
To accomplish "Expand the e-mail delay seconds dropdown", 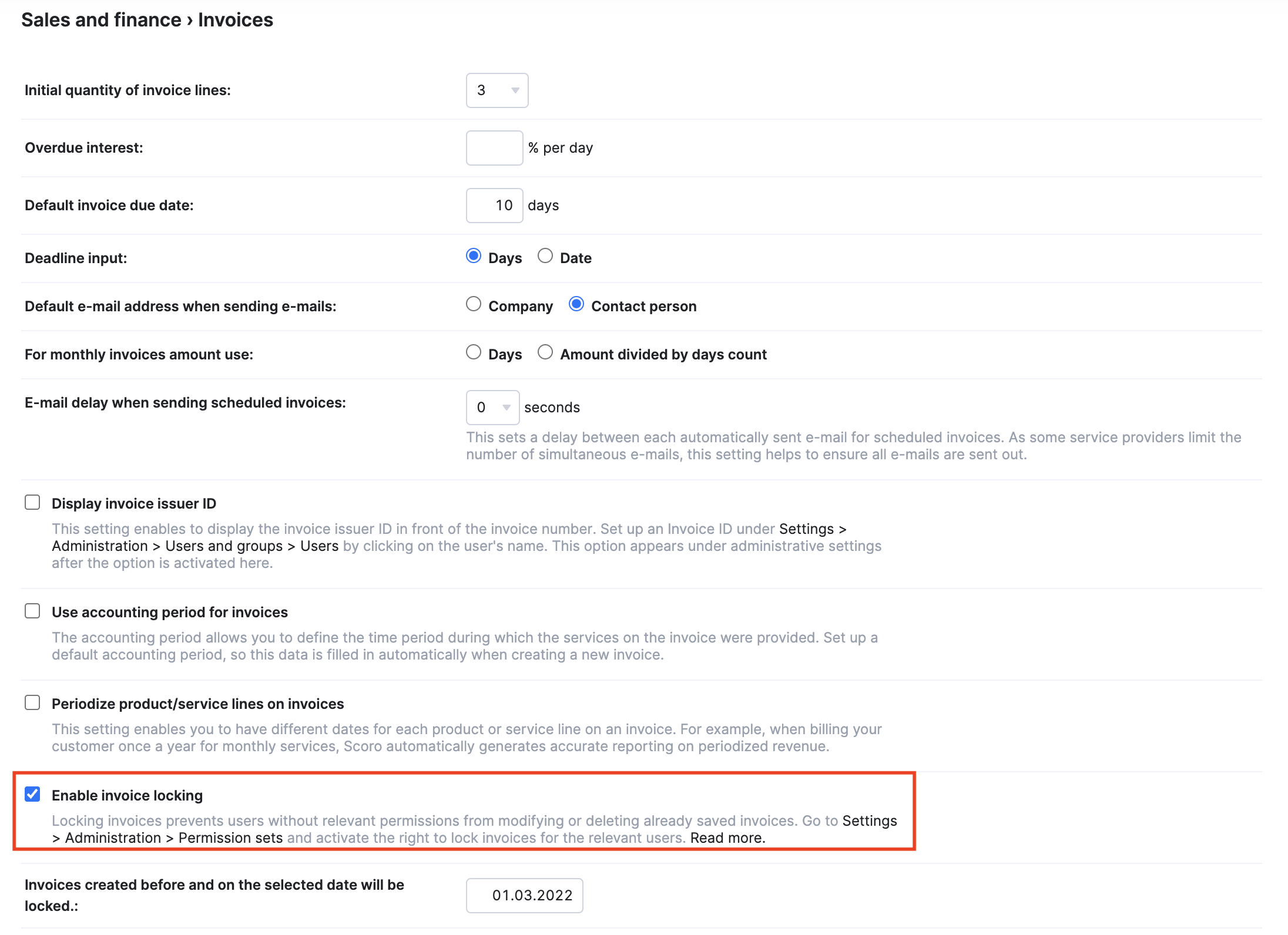I will point(492,408).
